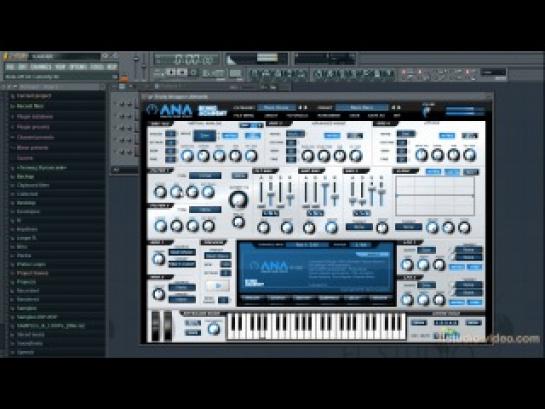Image resolution: width=545 pixels, height=409 pixels.
Task: Open Recent files in the browser
Action: click(30, 106)
